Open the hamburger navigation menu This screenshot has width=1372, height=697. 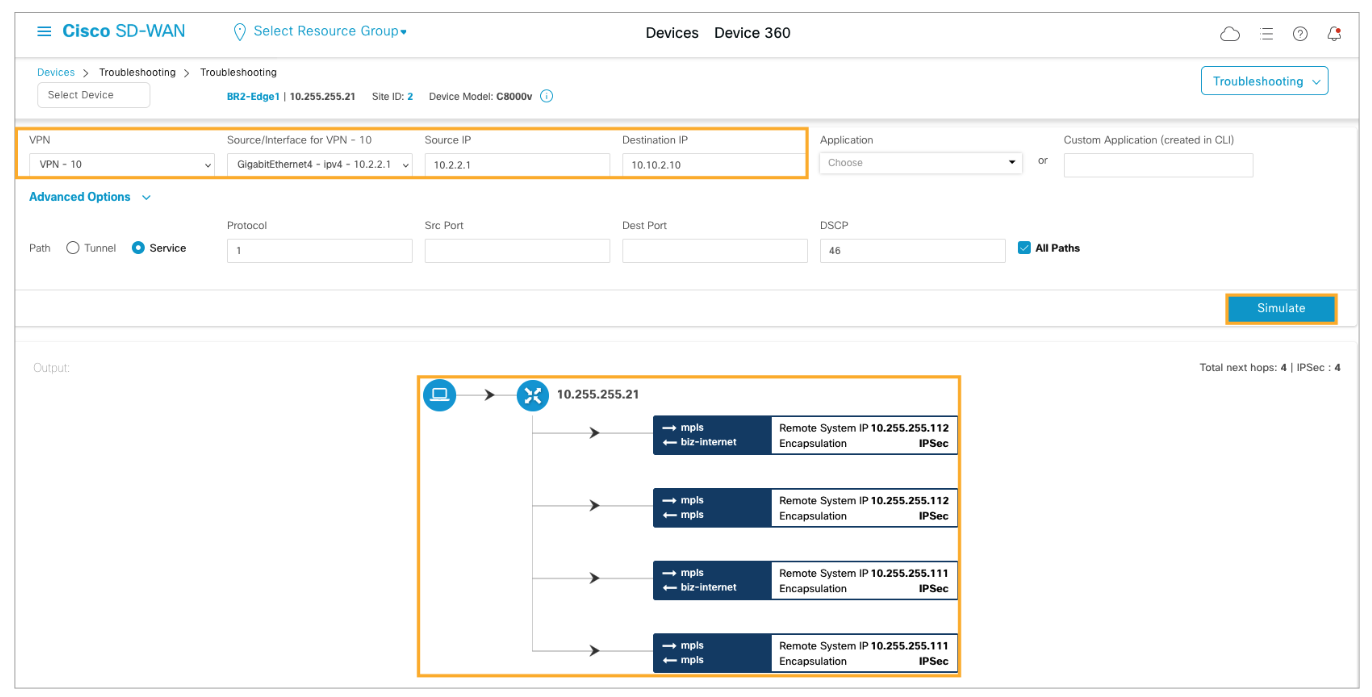(44, 32)
